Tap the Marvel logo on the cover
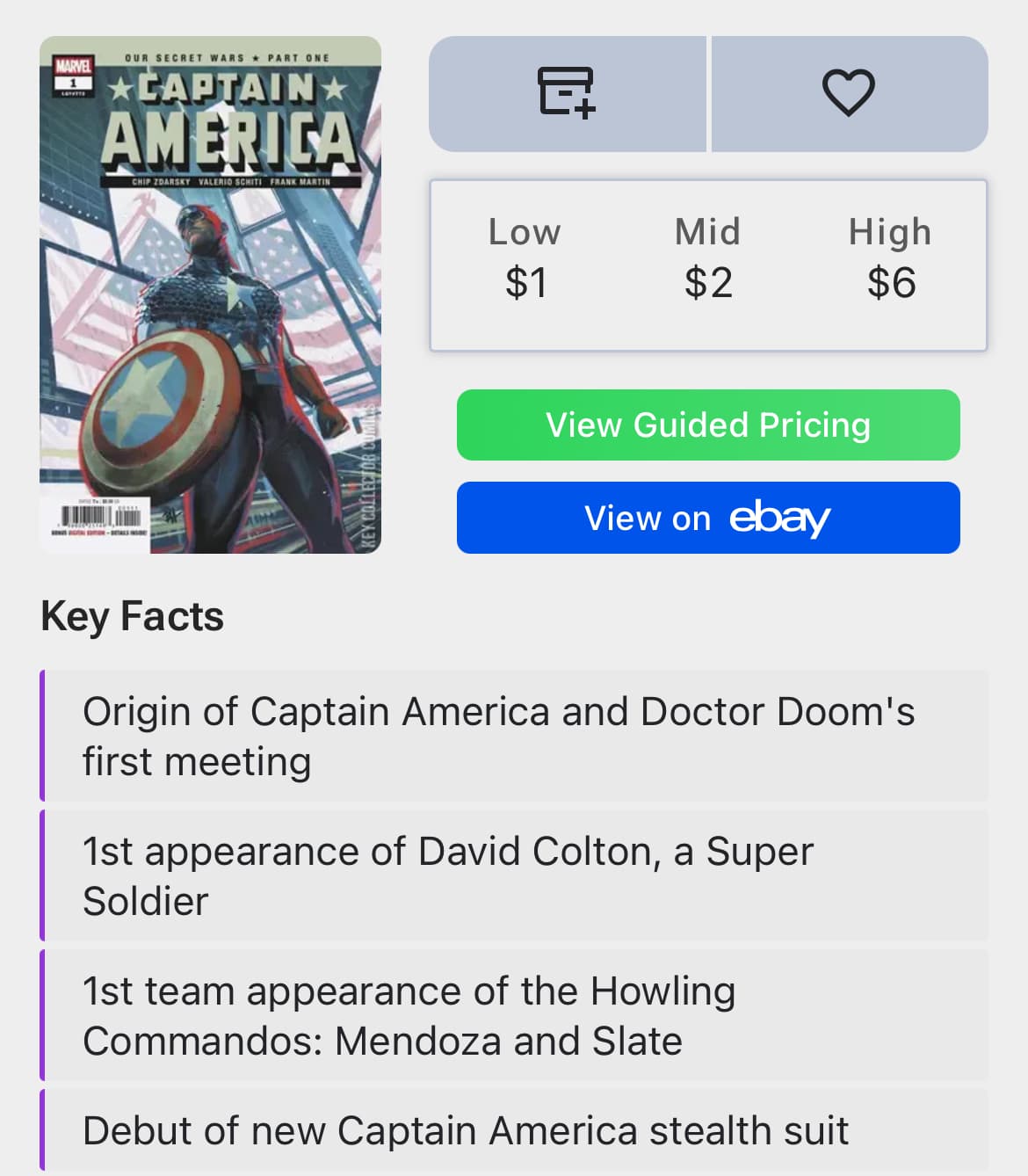The height and width of the screenshot is (1176, 1028). [73, 67]
